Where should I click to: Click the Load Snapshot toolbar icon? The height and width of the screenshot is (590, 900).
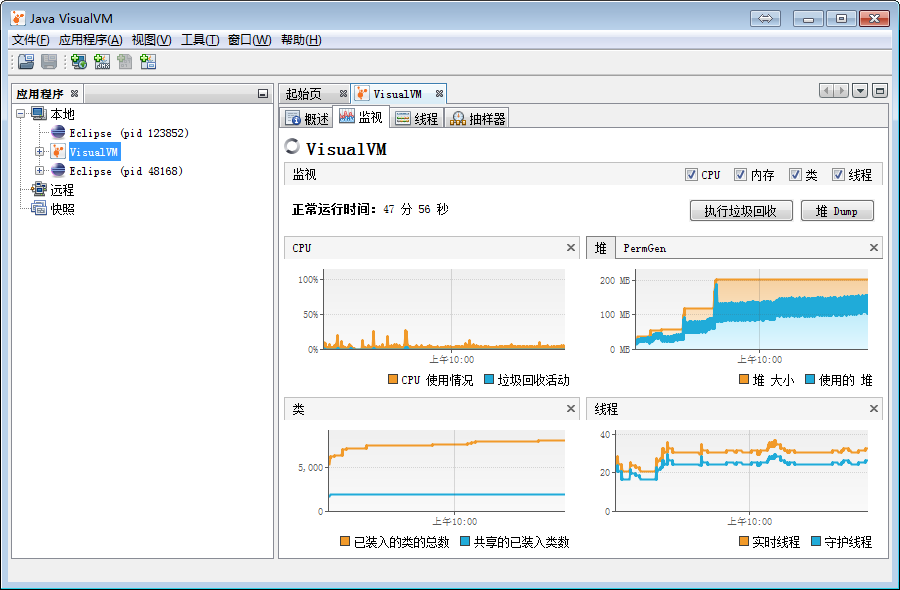click(x=26, y=61)
